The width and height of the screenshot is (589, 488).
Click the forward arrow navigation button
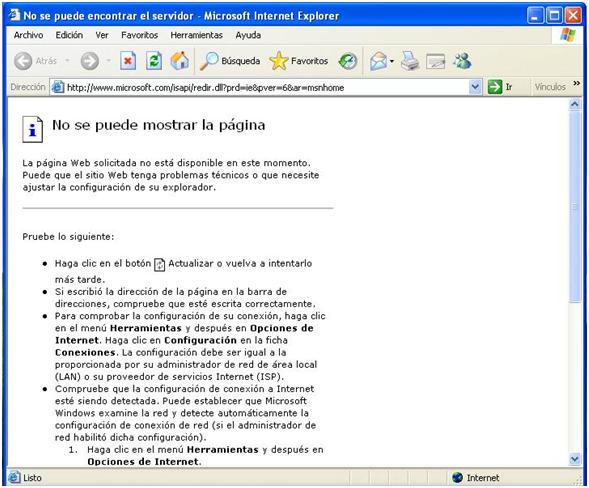tap(90, 61)
